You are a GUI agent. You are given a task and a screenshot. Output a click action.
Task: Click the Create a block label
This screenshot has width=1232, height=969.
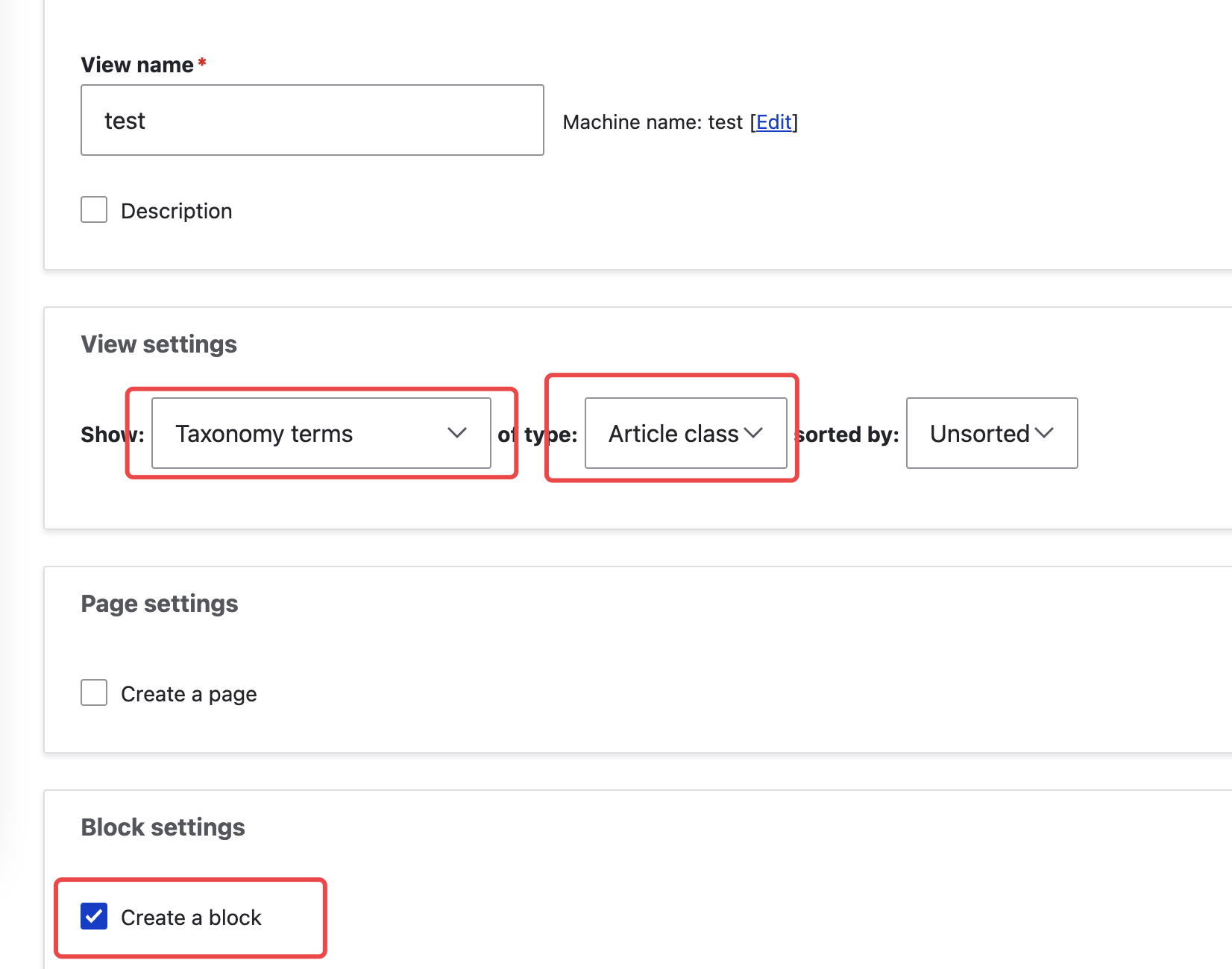[x=191, y=918]
